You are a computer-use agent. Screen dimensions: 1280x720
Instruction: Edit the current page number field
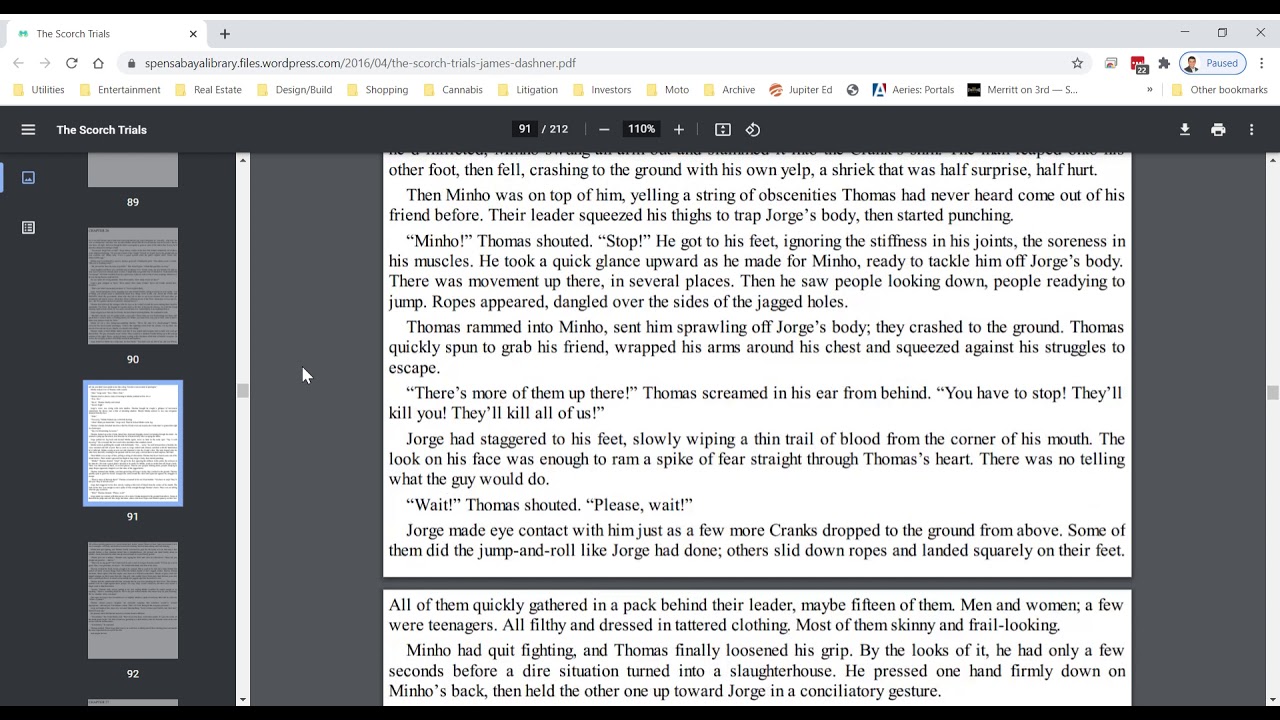[524, 129]
